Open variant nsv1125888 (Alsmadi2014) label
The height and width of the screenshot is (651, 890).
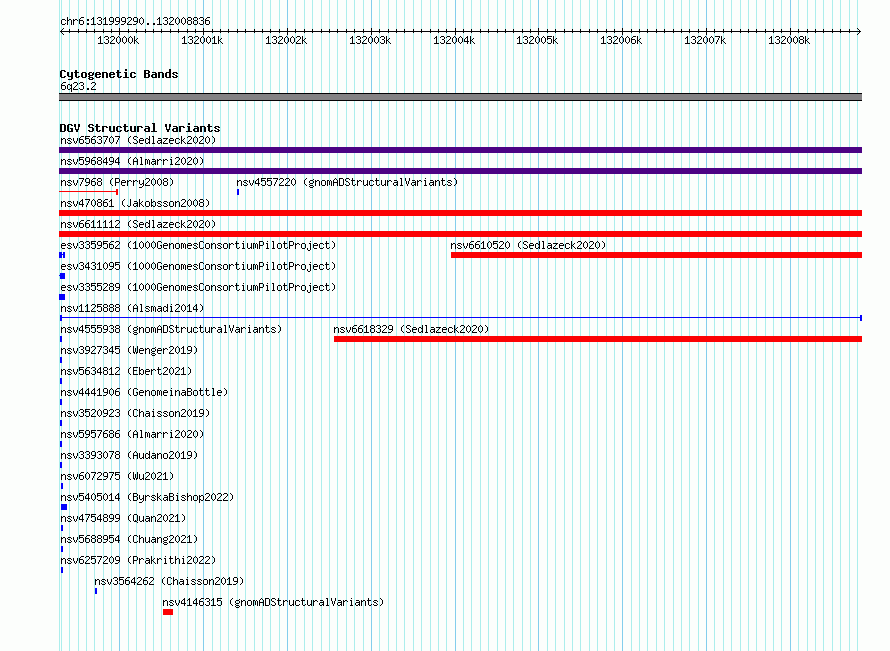132,308
